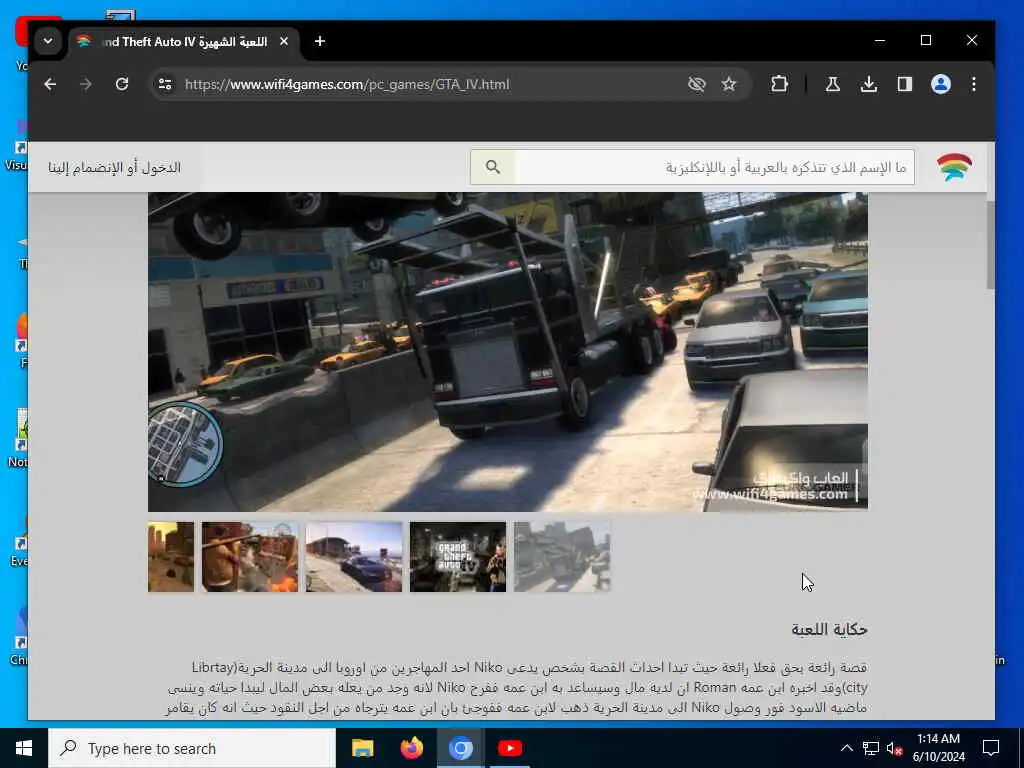Select the first partially visible thumbnail
1024x768 pixels.
[x=171, y=557]
